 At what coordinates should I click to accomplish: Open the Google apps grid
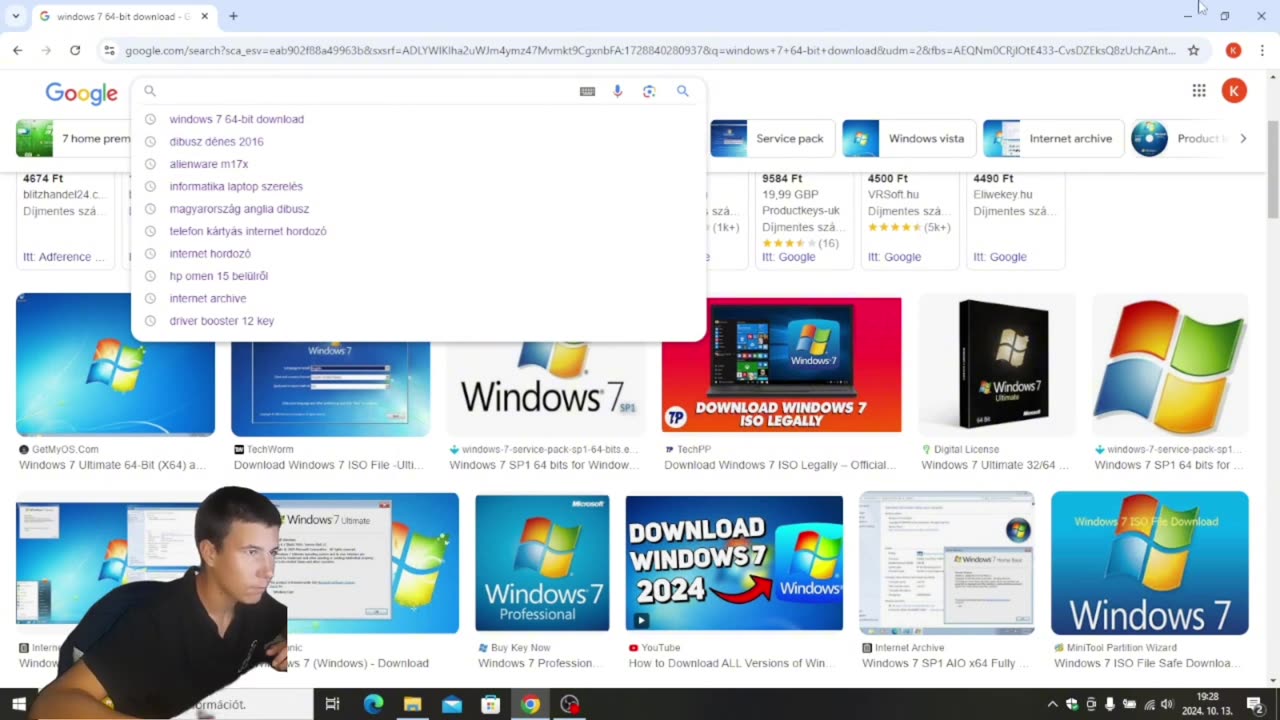click(x=1199, y=91)
